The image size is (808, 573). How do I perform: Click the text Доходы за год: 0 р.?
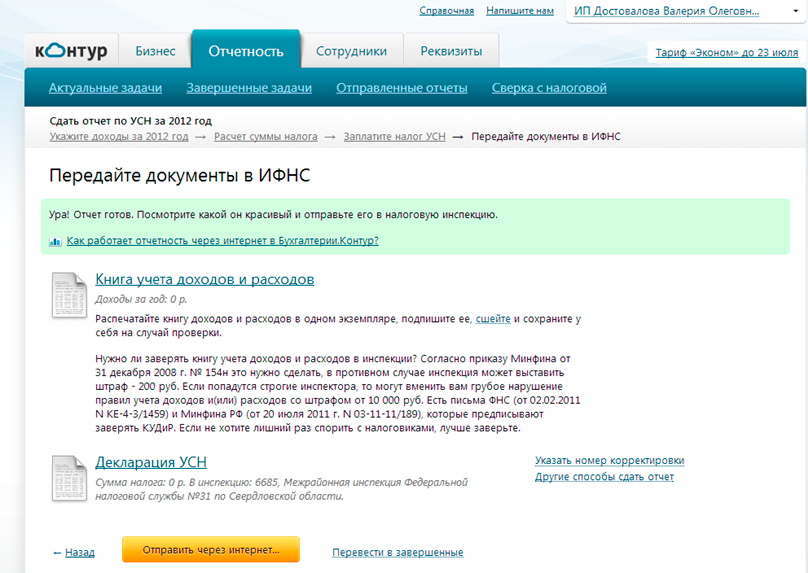click(x=141, y=299)
